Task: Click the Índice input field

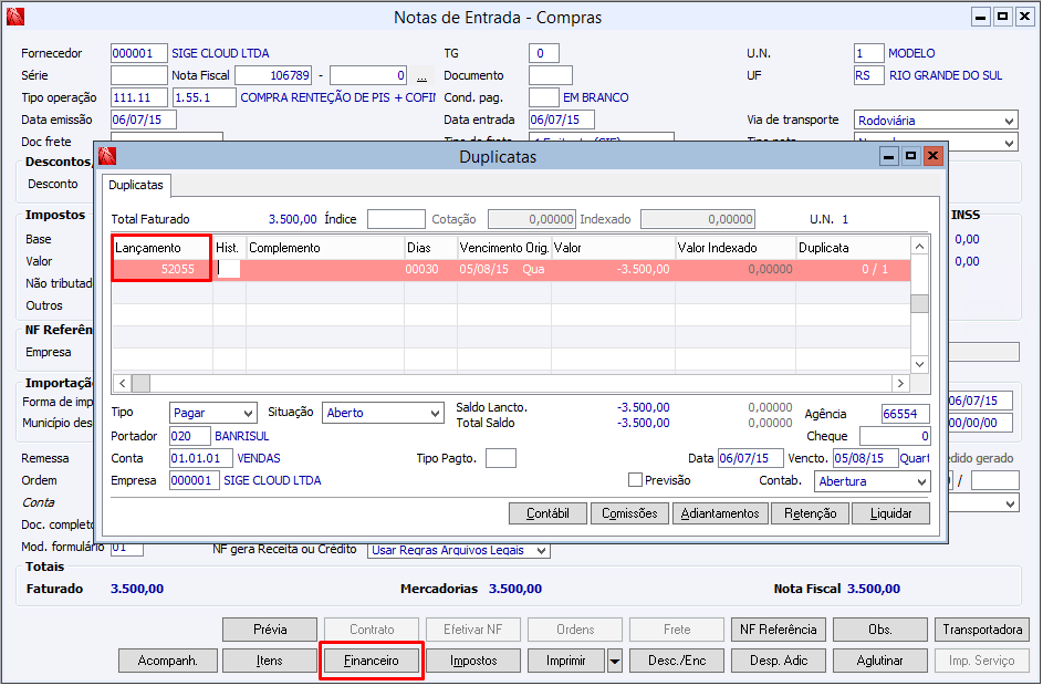Action: [396, 219]
